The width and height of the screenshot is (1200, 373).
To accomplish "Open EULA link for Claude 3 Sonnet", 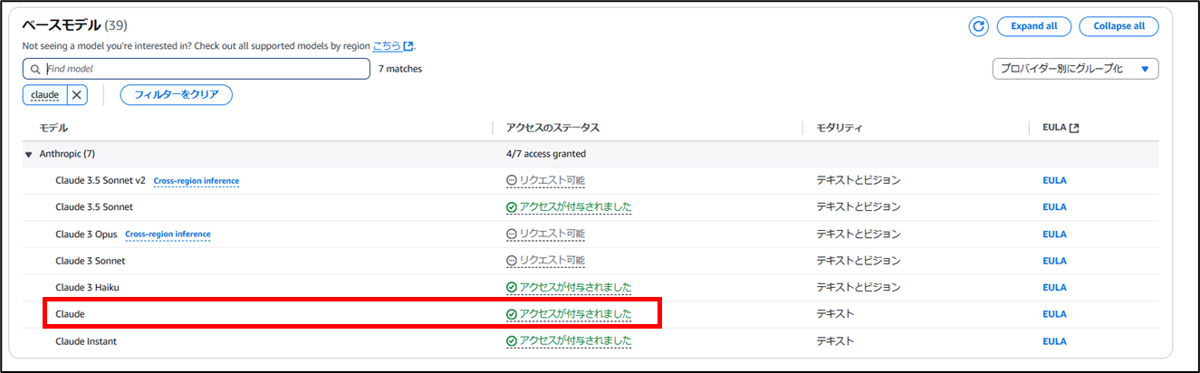I will coord(1055,260).
